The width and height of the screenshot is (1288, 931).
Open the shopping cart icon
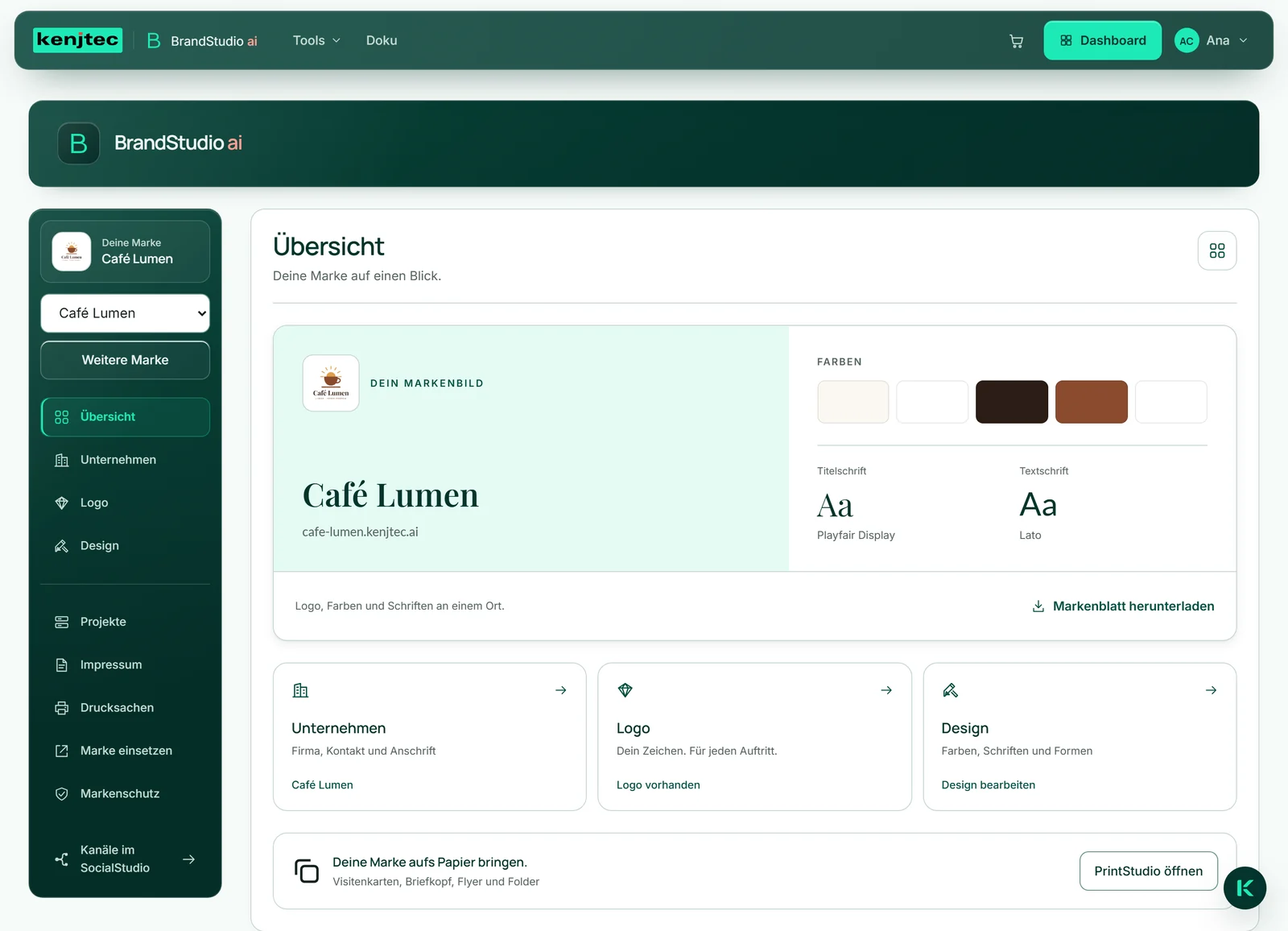(x=1016, y=41)
